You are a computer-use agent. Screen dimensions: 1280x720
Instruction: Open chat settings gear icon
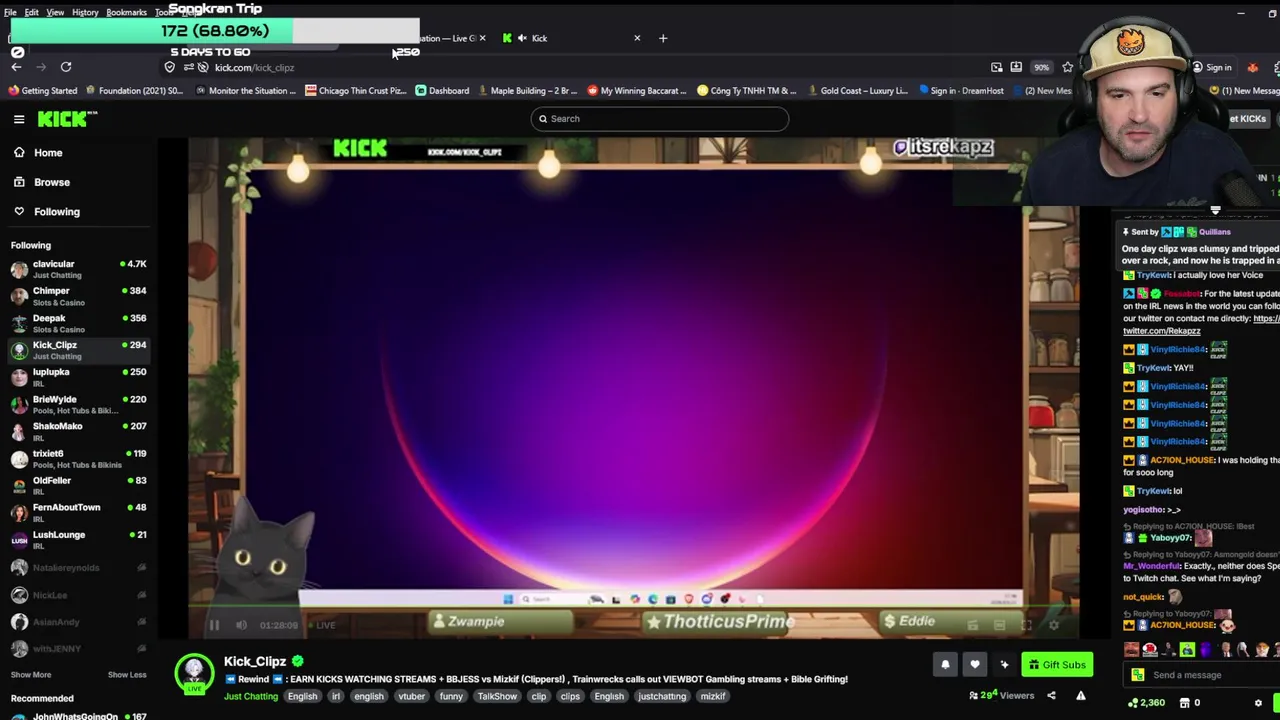pos(1258,703)
